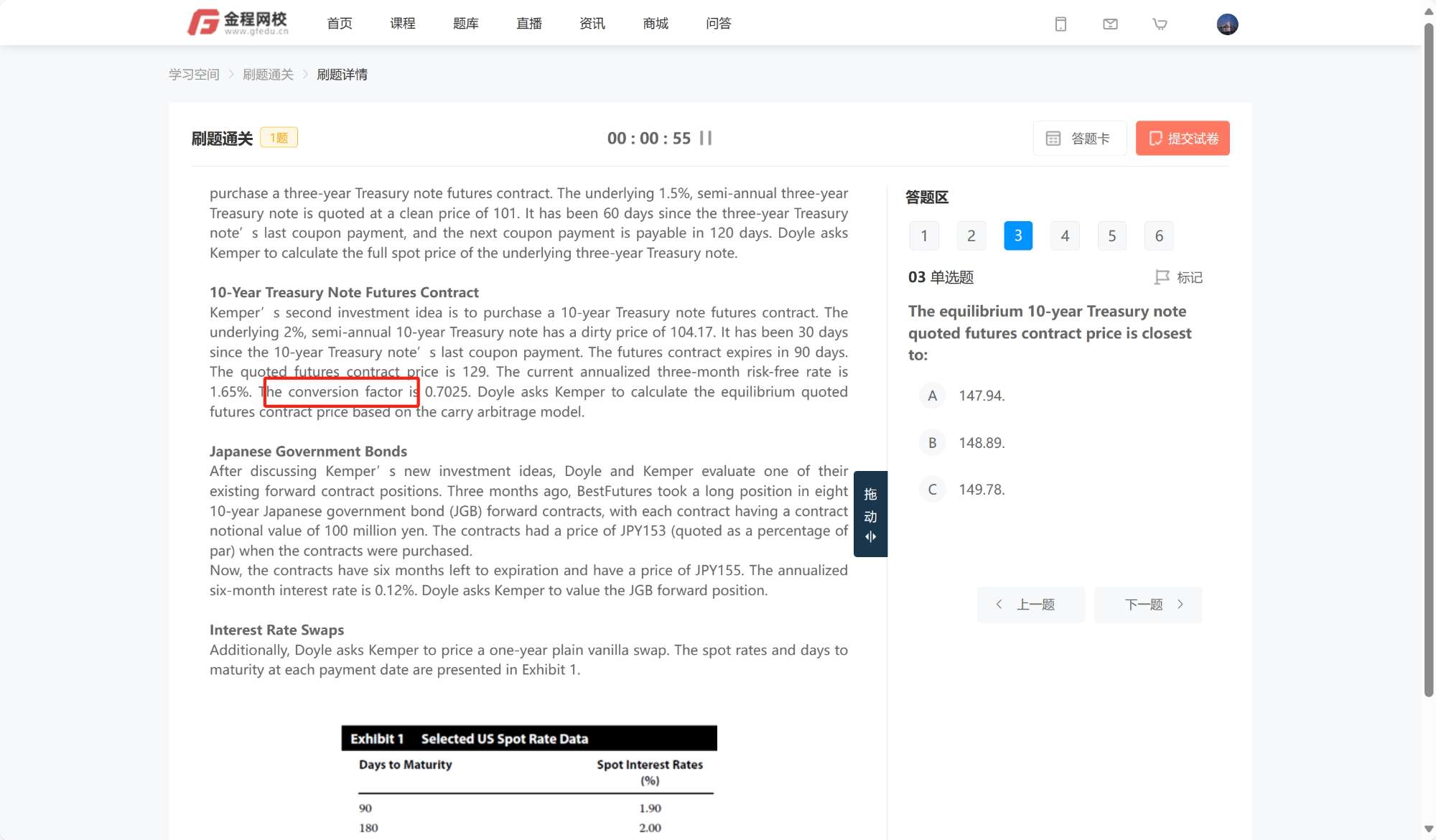Click 刷题通关 breadcrumb link
Screen dimensions: 1436x840
click(x=268, y=75)
